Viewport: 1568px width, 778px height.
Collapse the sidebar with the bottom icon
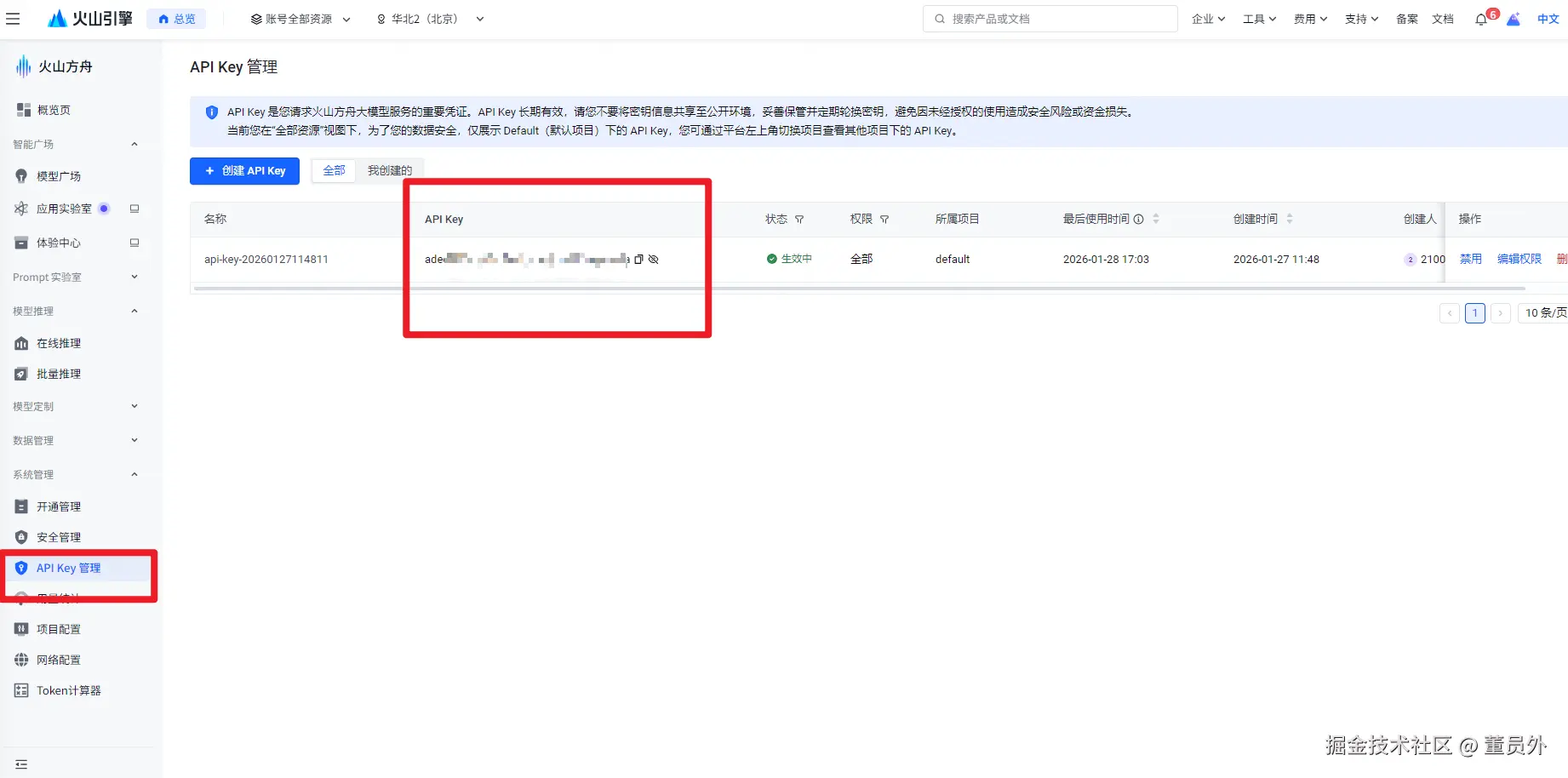(21, 764)
